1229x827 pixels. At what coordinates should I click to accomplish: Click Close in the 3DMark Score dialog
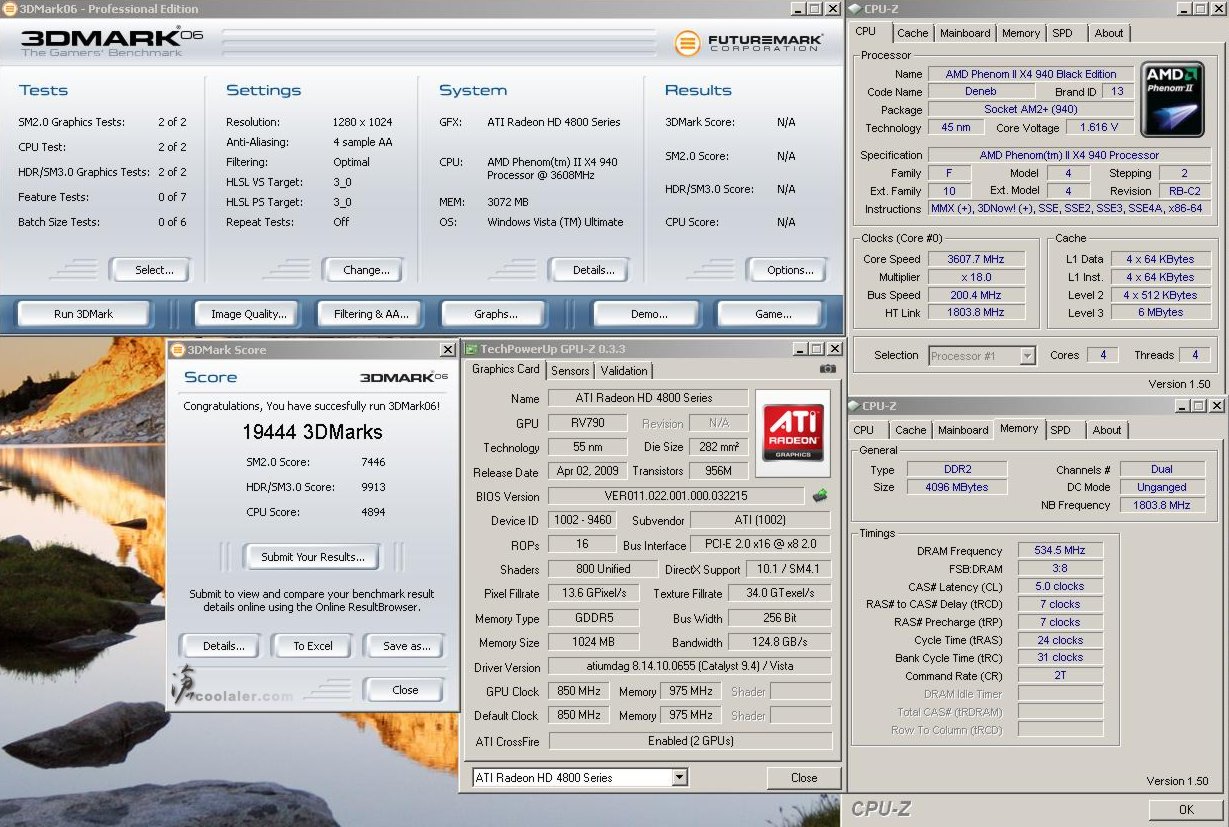click(x=405, y=690)
